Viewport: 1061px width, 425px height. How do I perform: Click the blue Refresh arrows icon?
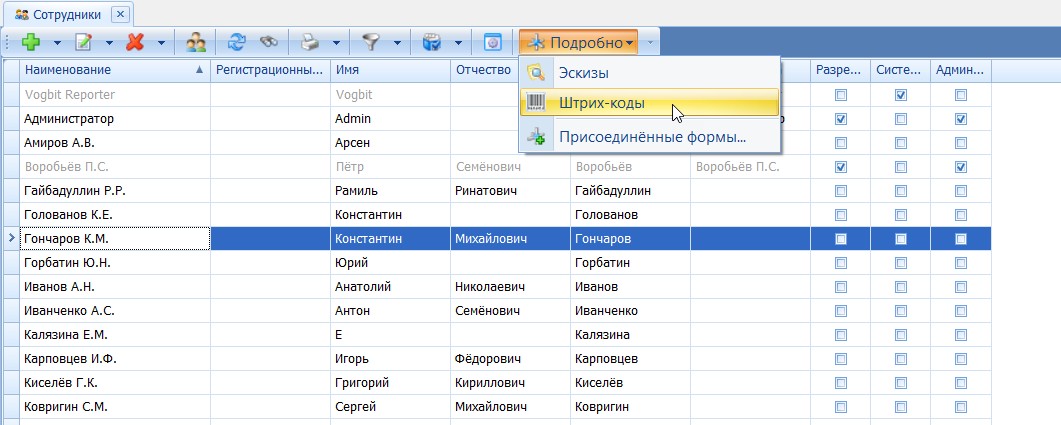(x=237, y=43)
